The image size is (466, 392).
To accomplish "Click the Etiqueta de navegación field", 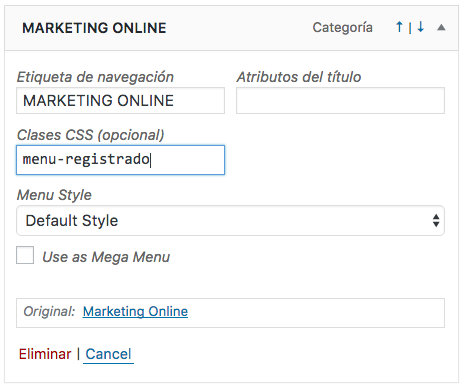I will click(x=120, y=101).
